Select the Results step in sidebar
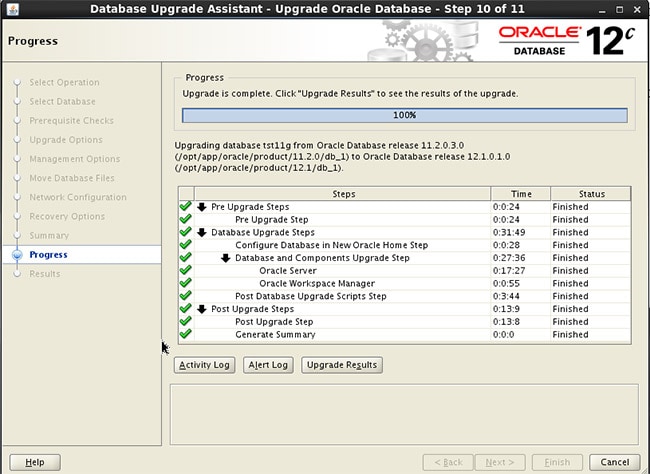The height and width of the screenshot is (474, 650). [x=45, y=274]
